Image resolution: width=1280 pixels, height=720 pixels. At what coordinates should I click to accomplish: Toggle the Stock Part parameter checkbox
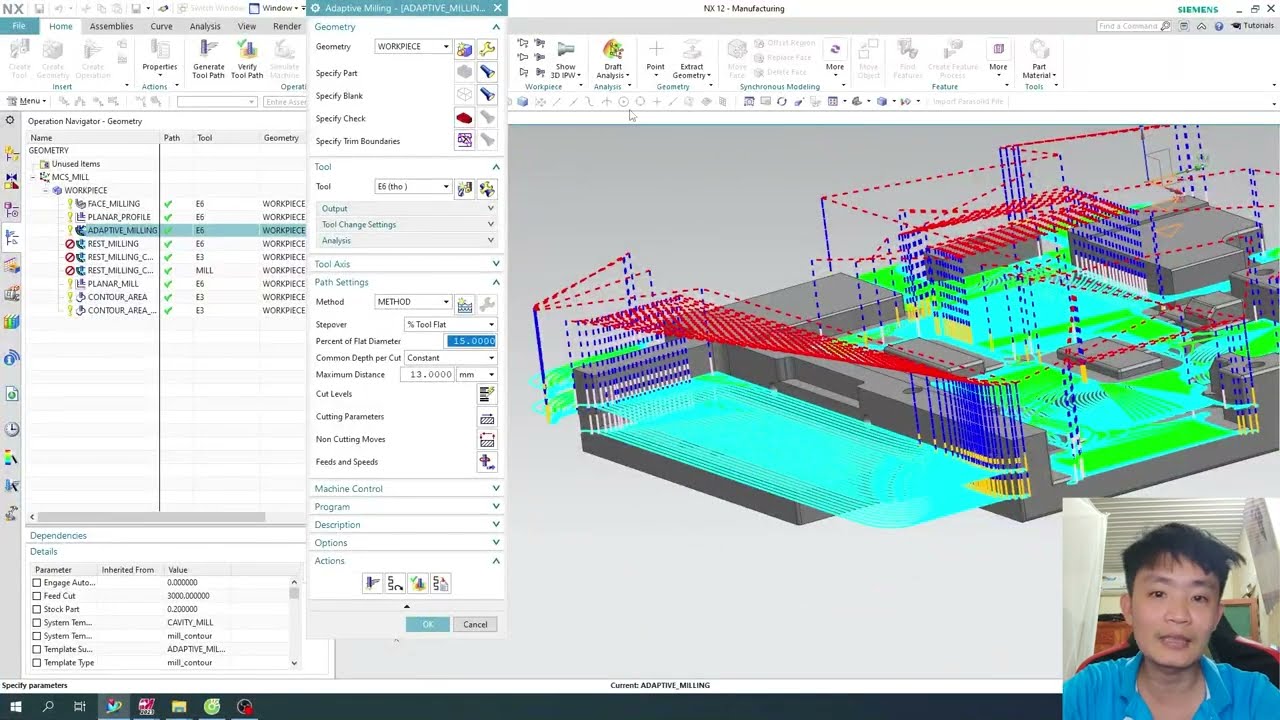tap(37, 609)
